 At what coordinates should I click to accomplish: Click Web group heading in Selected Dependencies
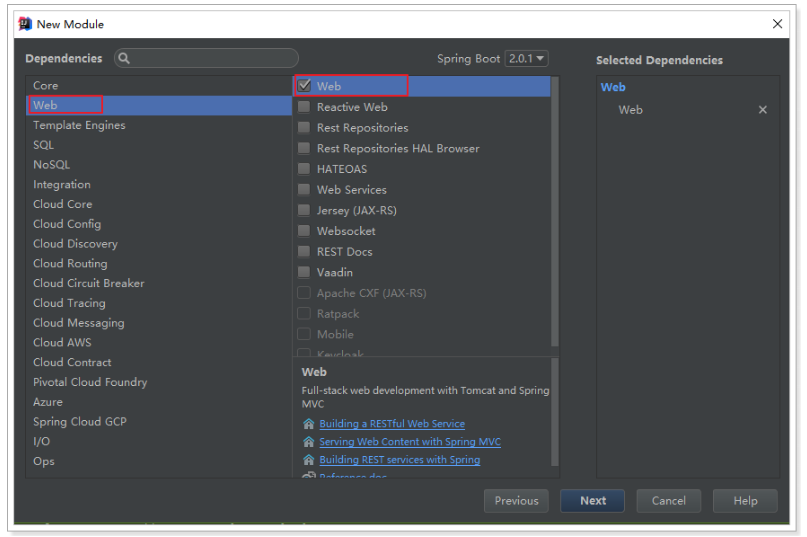pyautogui.click(x=613, y=87)
